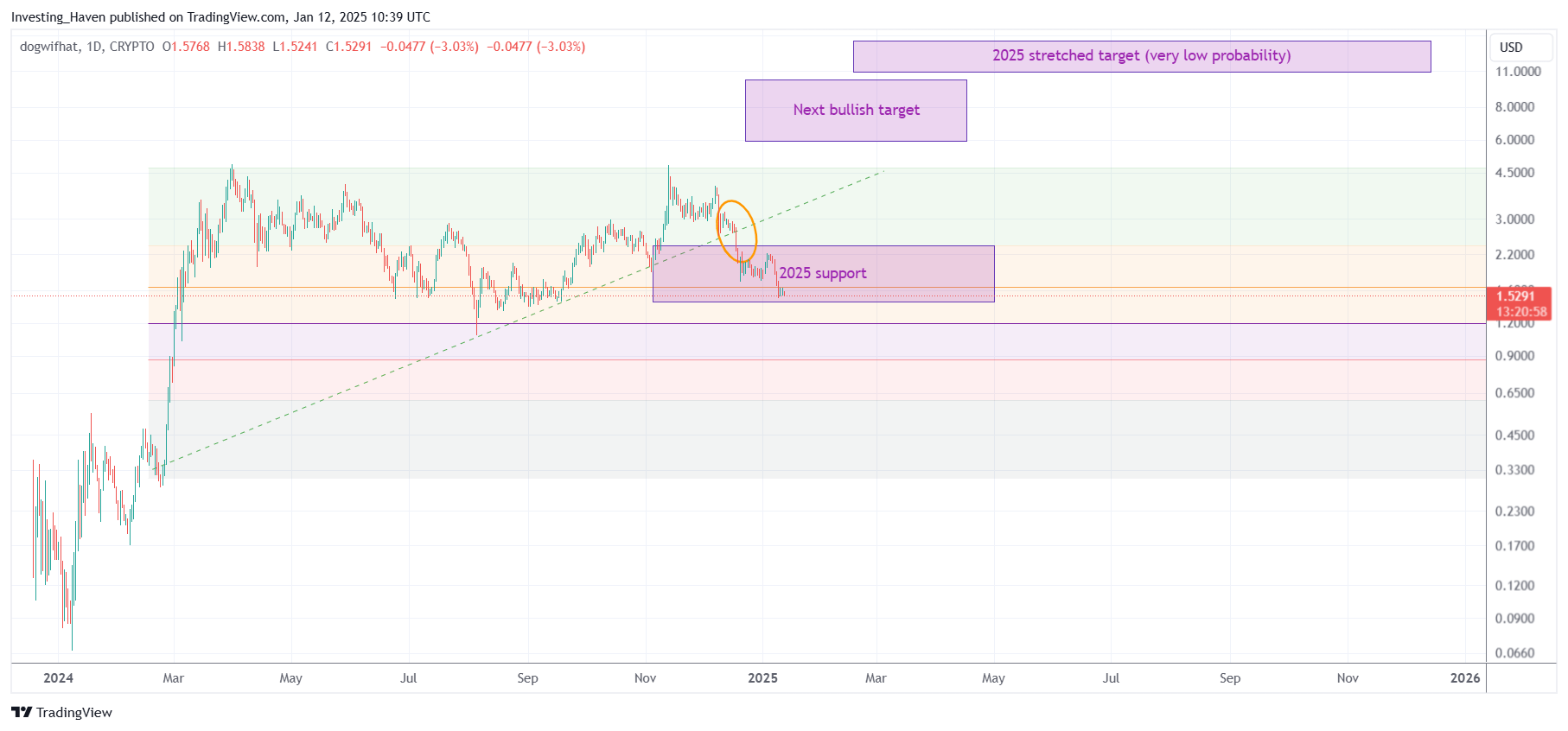Click the 0.0660 price axis label

click(1515, 653)
